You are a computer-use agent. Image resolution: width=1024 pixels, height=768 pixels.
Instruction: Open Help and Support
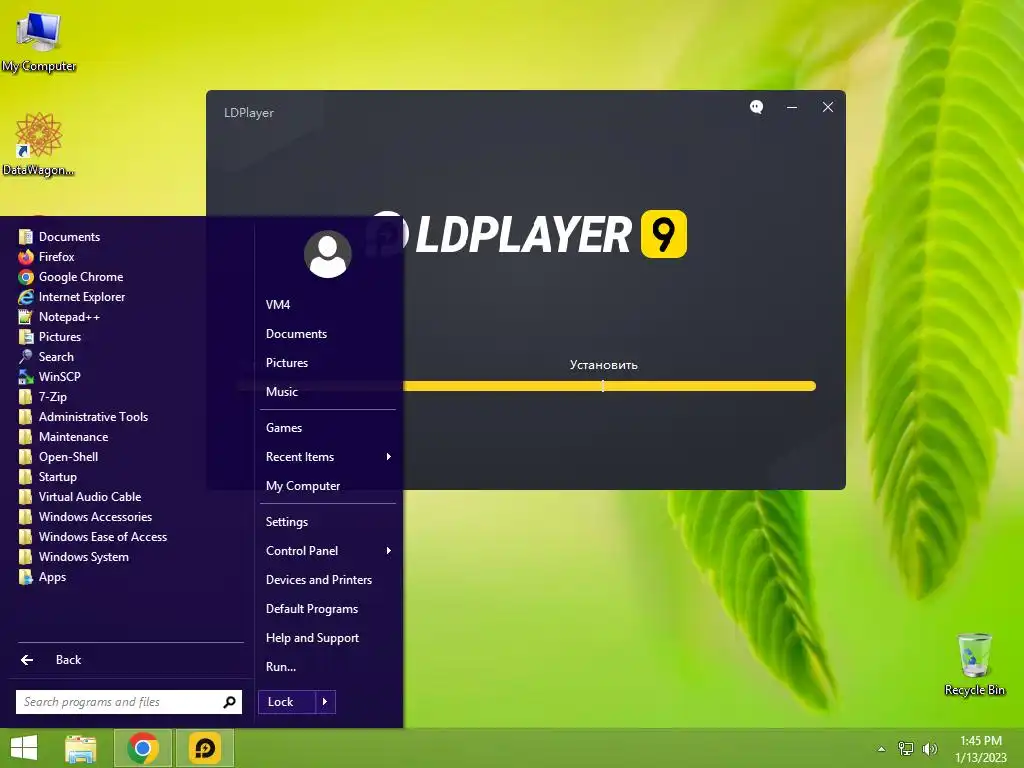click(312, 638)
